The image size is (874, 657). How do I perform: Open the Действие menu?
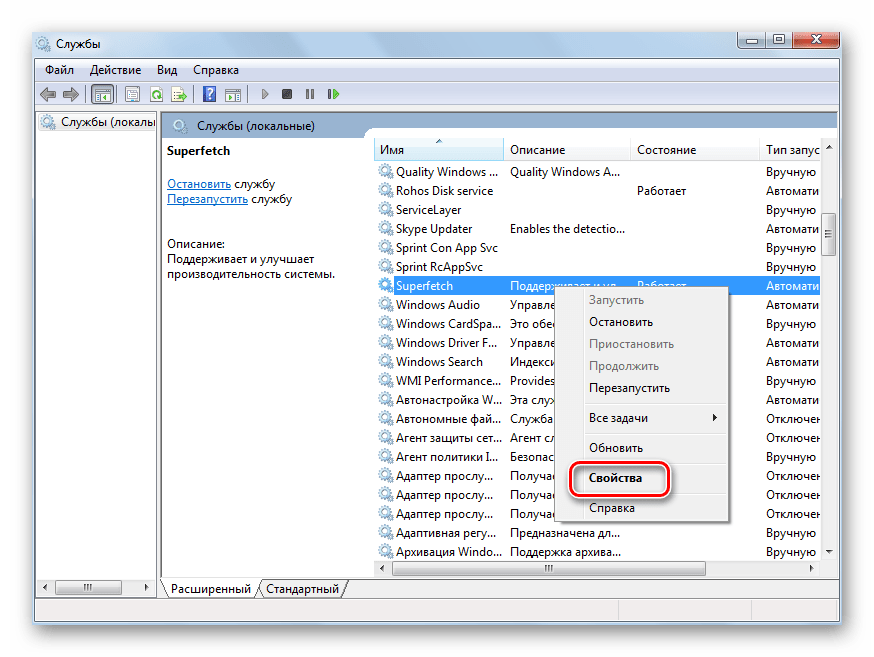pyautogui.click(x=115, y=70)
